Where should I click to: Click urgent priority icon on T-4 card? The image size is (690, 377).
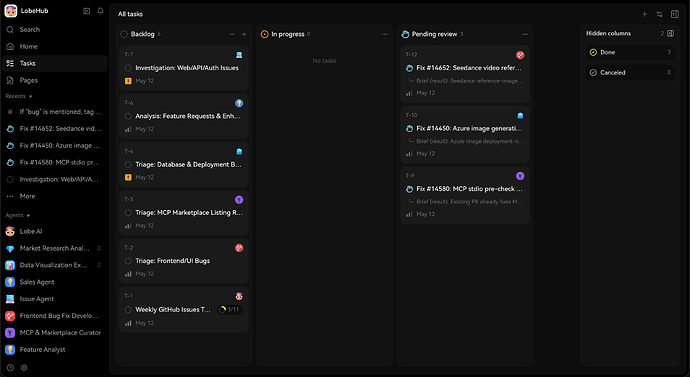(x=128, y=177)
